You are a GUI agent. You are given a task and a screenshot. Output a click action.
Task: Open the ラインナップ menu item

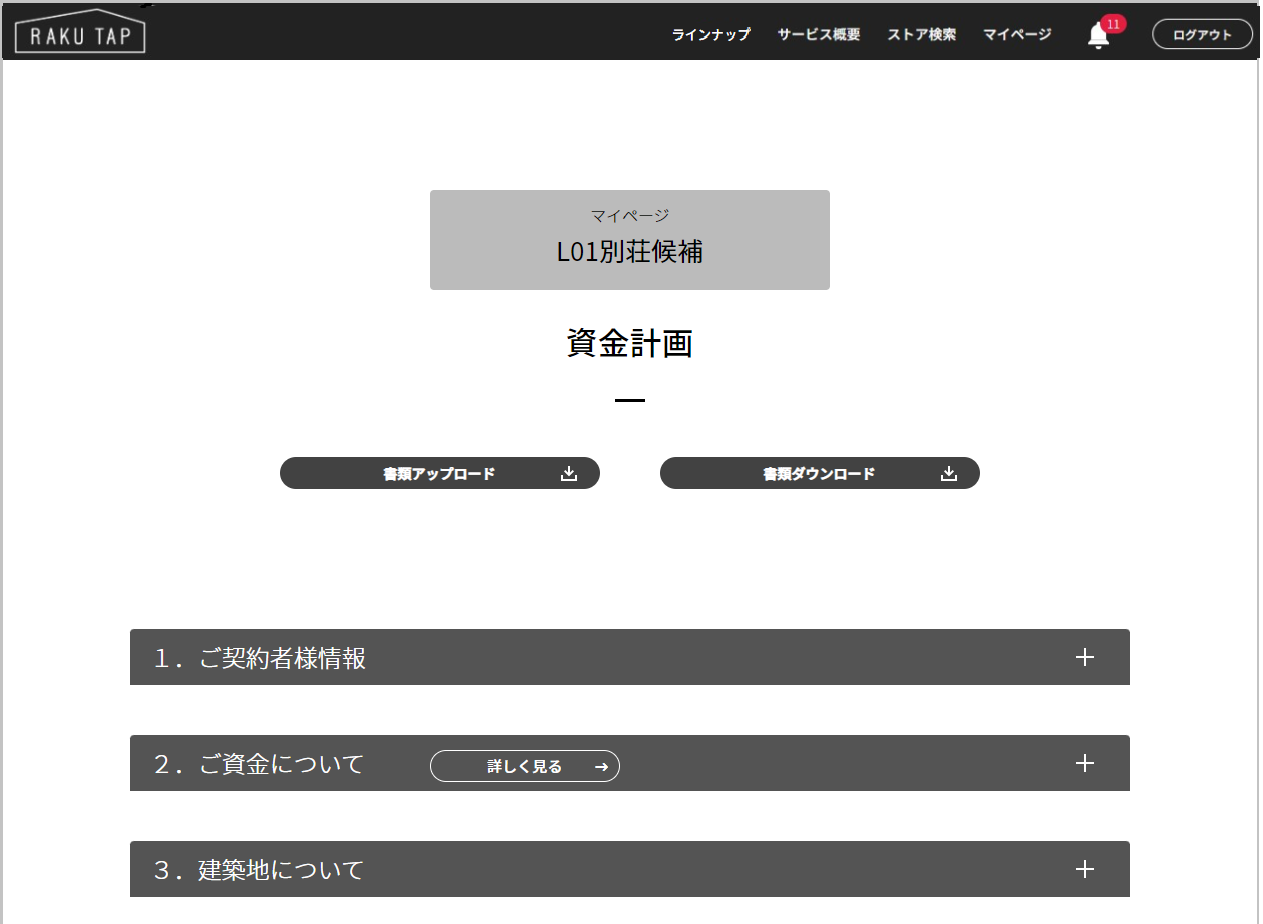click(711, 35)
